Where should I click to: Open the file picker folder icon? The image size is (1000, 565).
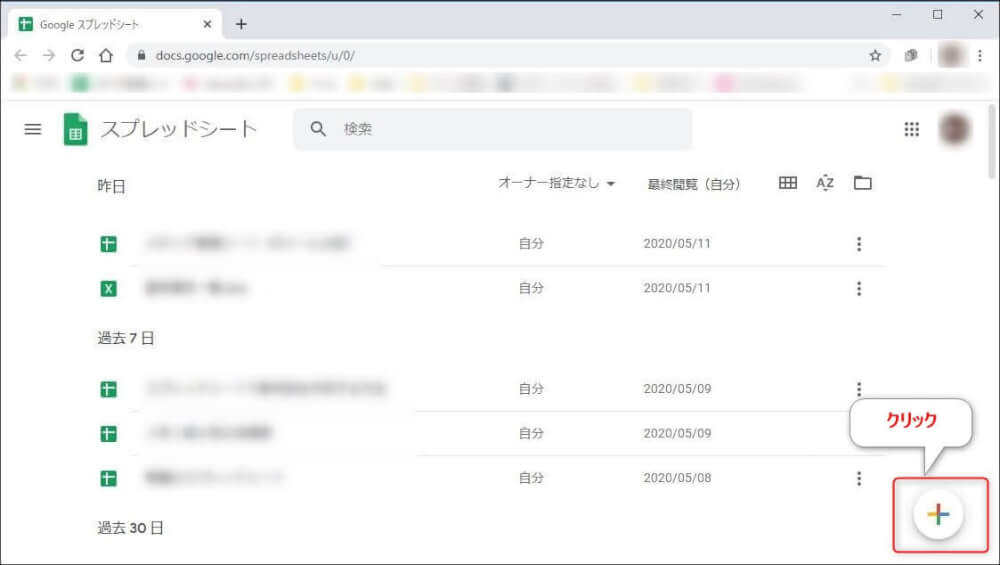[862, 183]
